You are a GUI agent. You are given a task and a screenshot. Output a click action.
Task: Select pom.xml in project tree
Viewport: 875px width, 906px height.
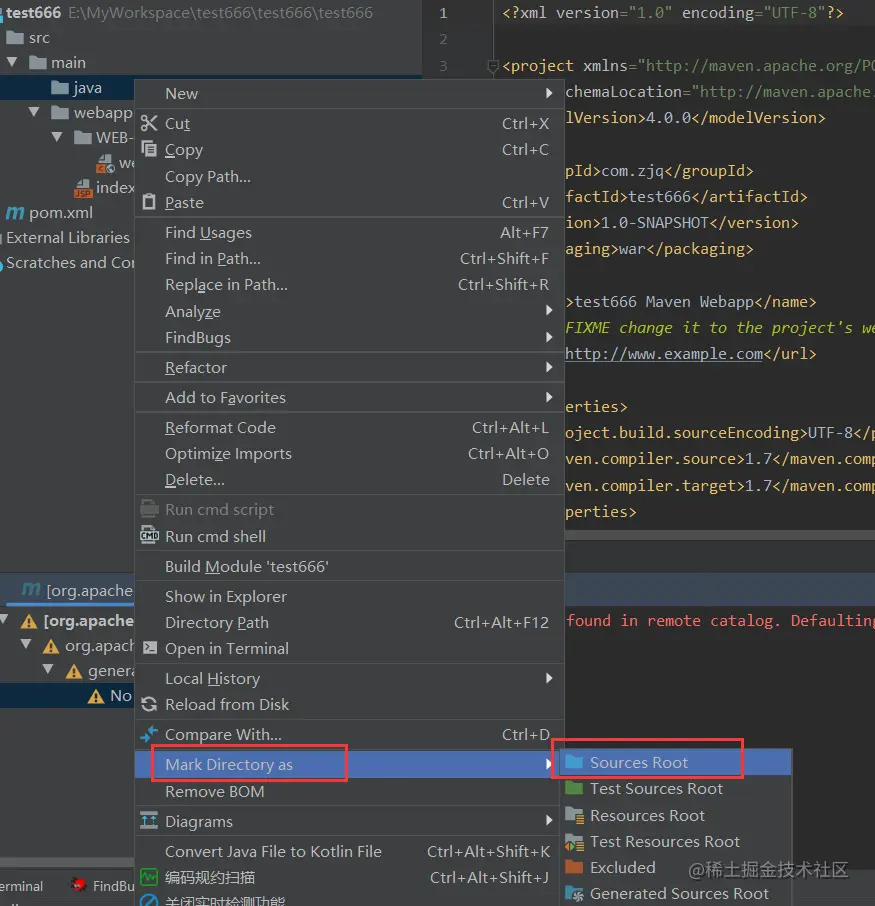click(61, 213)
